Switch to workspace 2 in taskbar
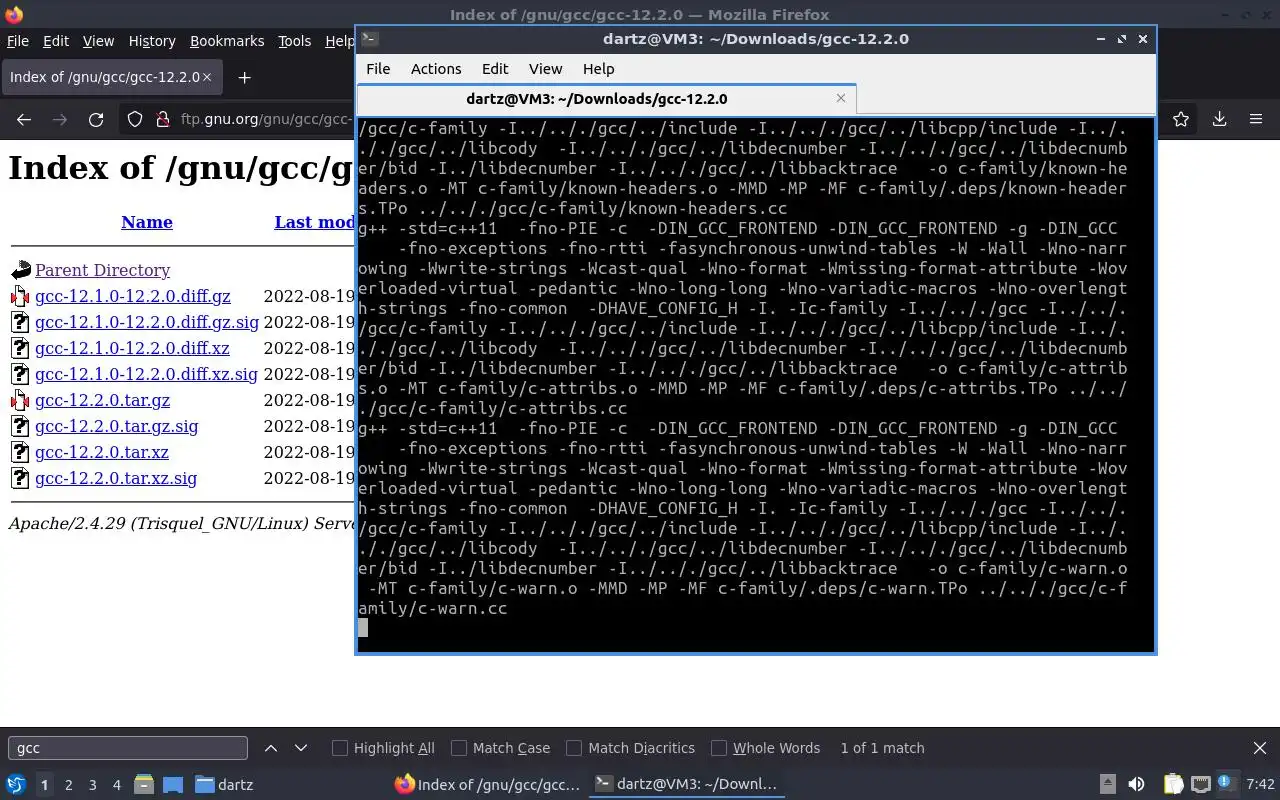This screenshot has height=800, width=1280. [x=68, y=785]
